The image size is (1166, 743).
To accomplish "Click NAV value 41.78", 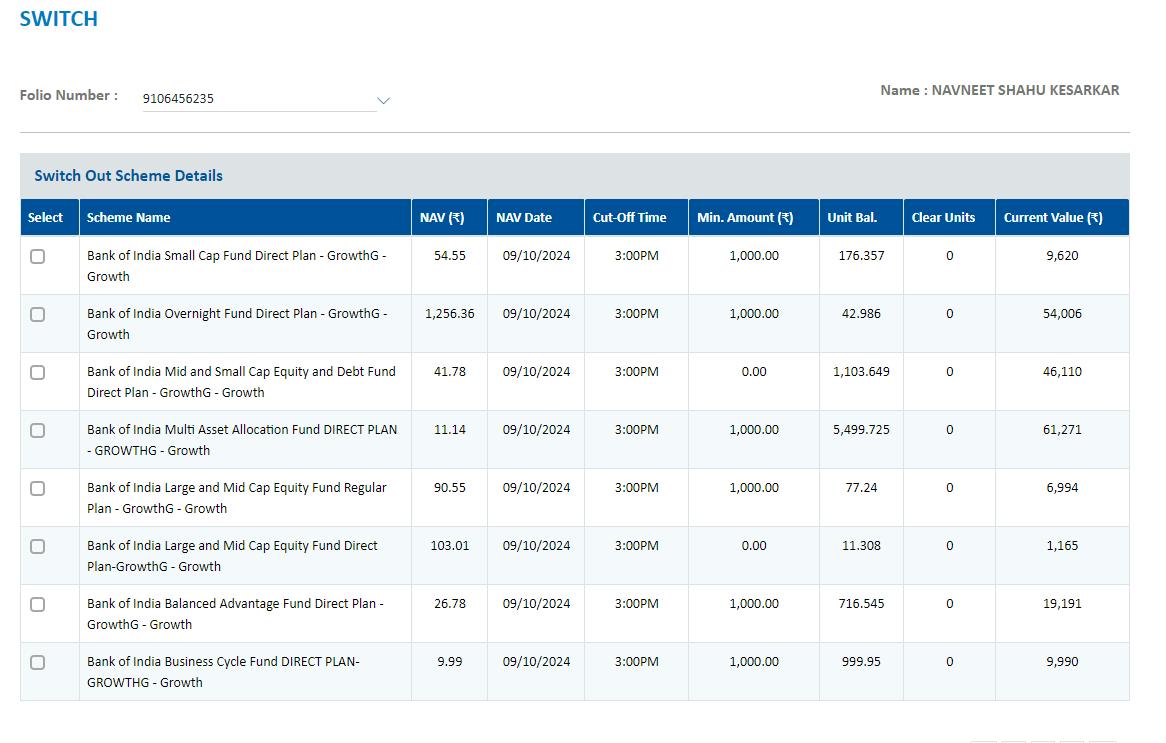I will [450, 371].
